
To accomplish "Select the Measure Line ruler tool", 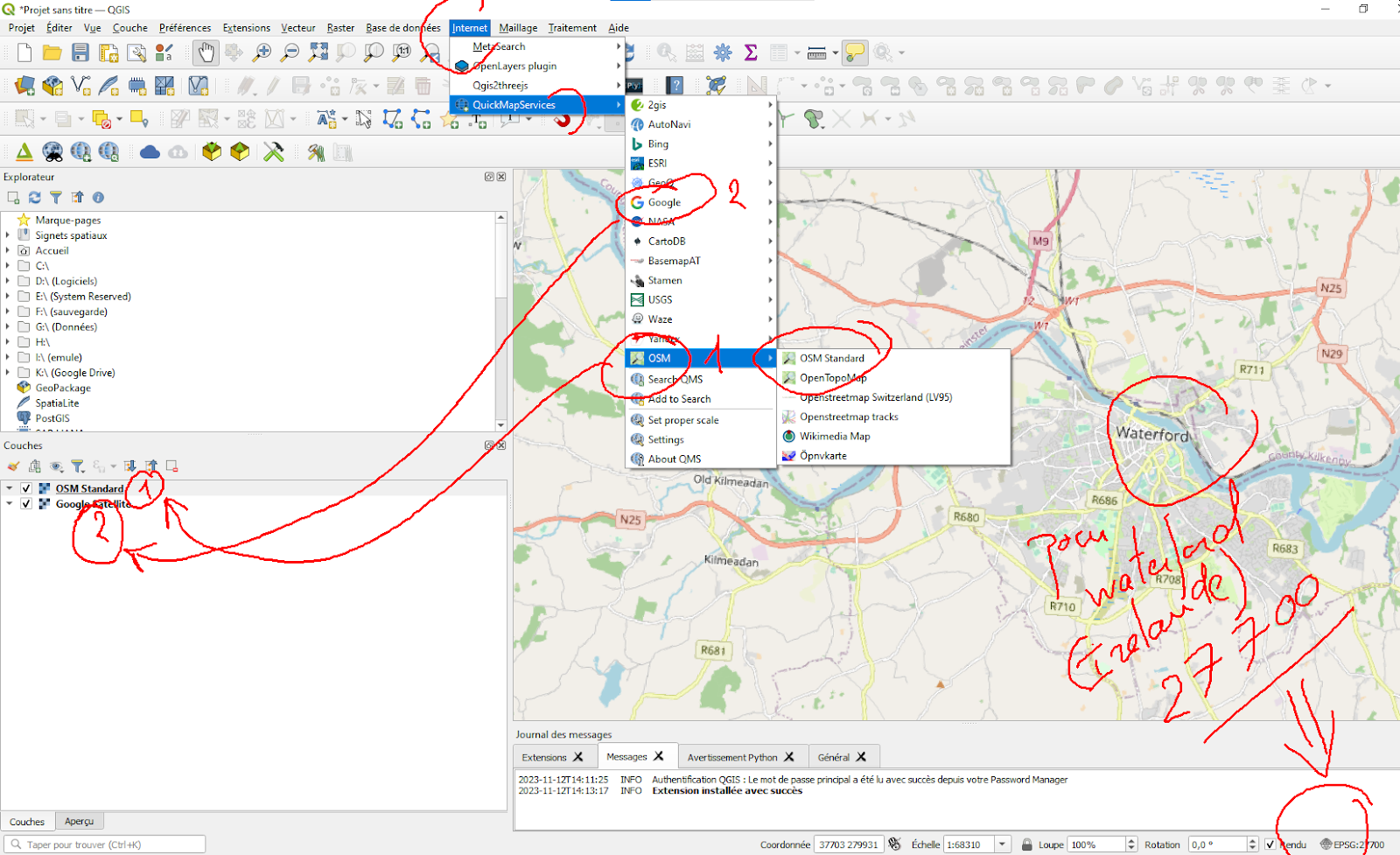I will pos(816,53).
